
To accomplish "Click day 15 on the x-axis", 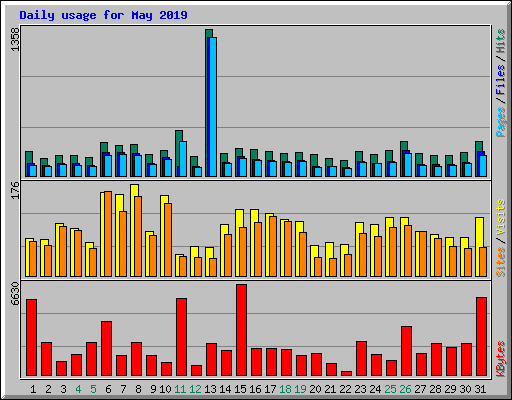I will coord(240,389).
